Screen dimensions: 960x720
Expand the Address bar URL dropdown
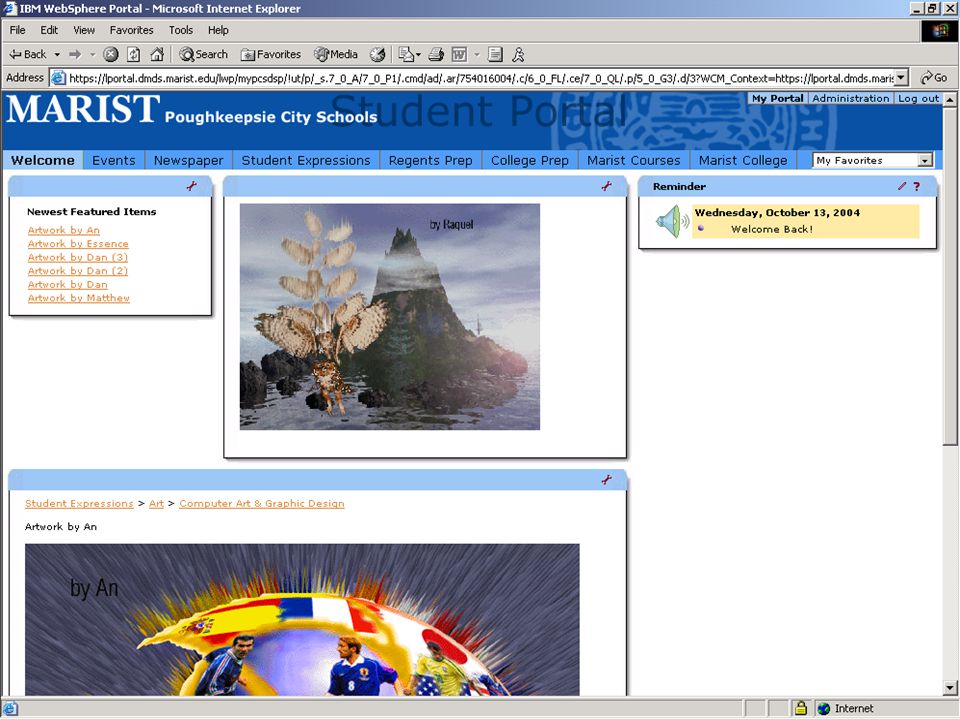901,78
